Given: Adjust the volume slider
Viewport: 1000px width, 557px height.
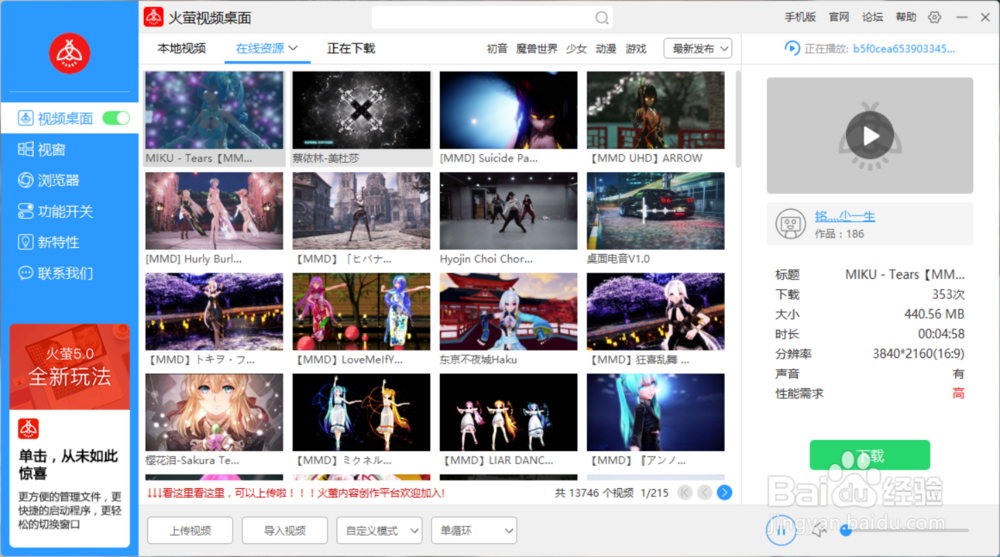Looking at the screenshot, I should point(906,530).
